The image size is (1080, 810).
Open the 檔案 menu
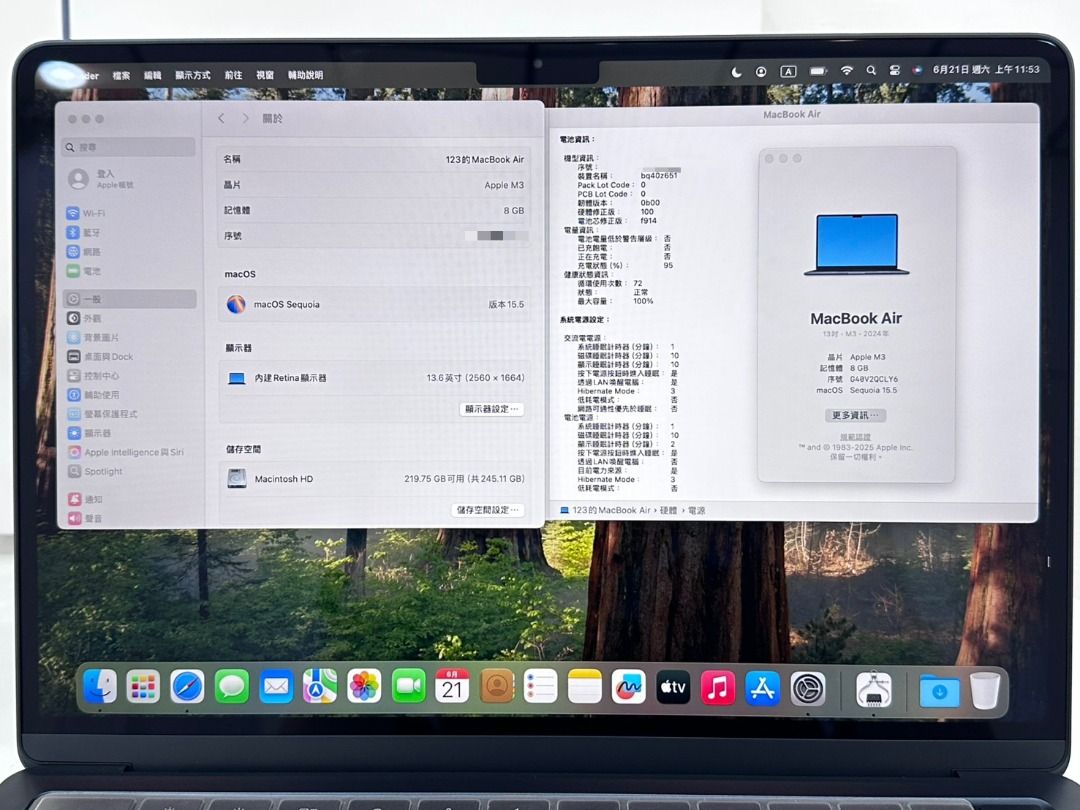coord(121,76)
